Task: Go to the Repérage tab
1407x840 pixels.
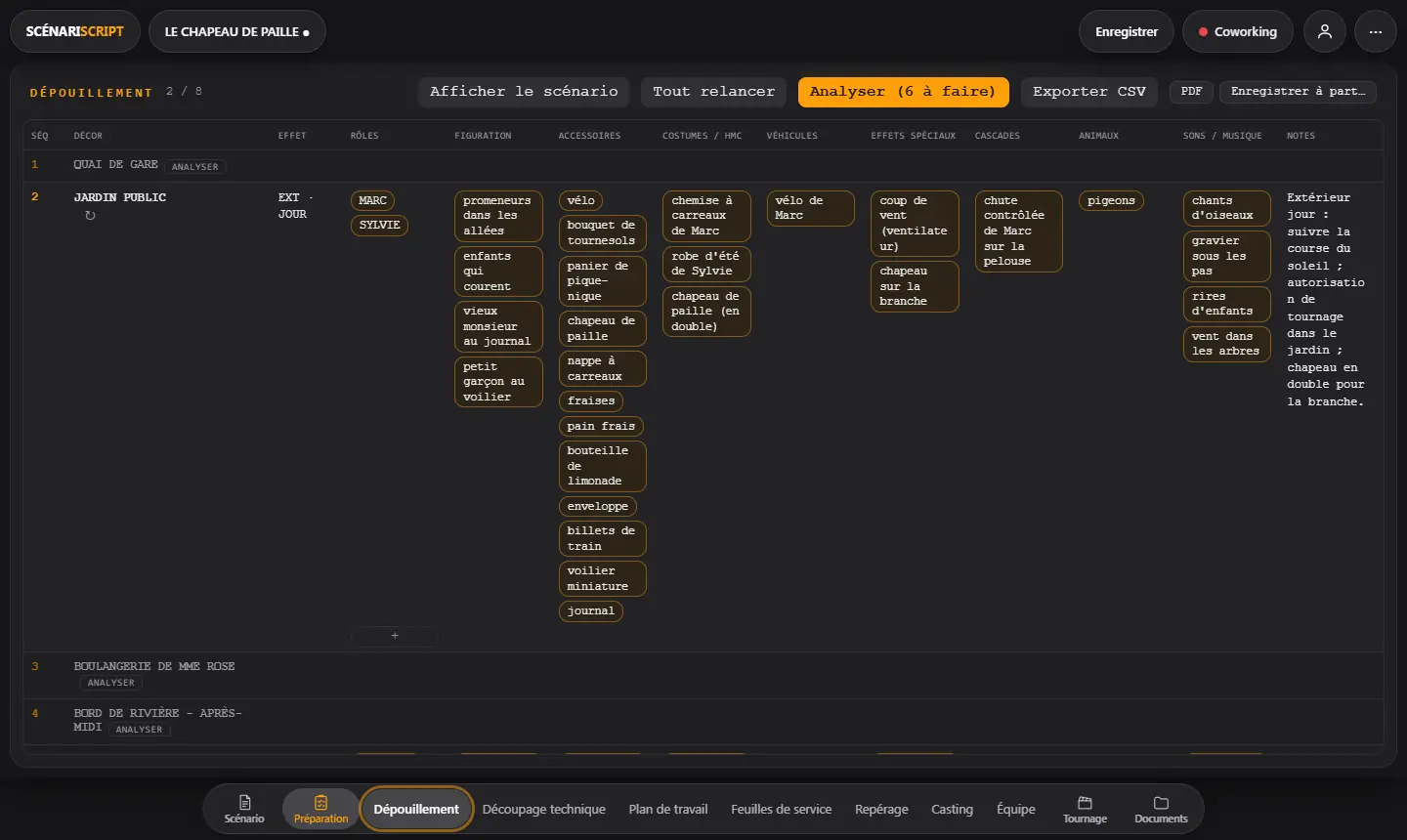Action: (x=881, y=809)
